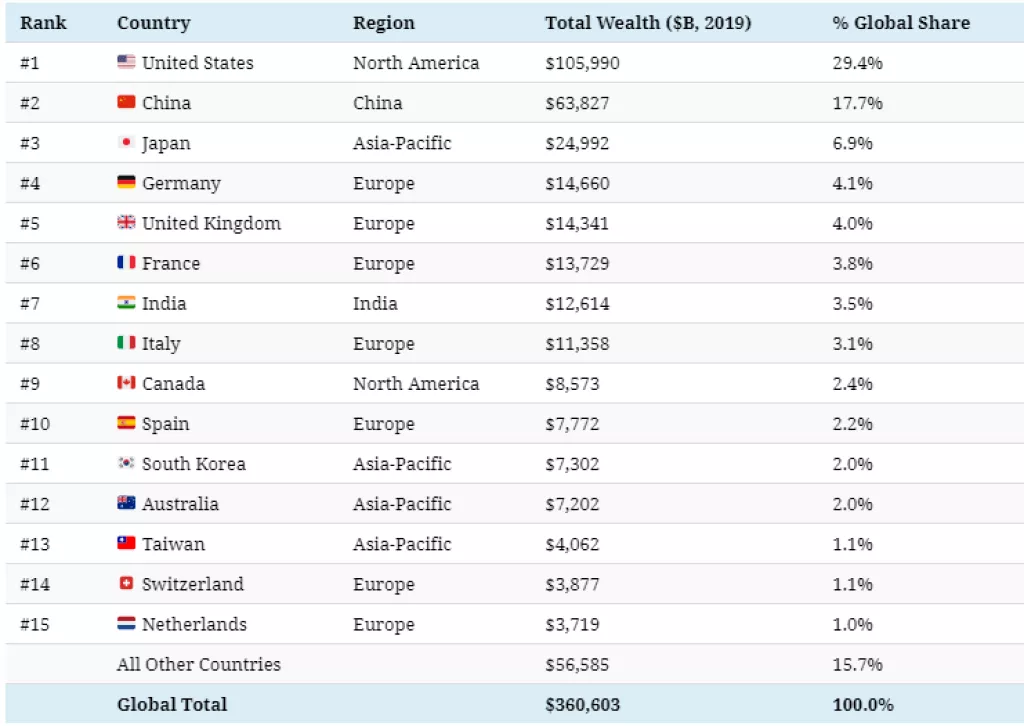Click the Total Wealth column header
Viewport: 1024px width, 726px height.
(x=647, y=22)
